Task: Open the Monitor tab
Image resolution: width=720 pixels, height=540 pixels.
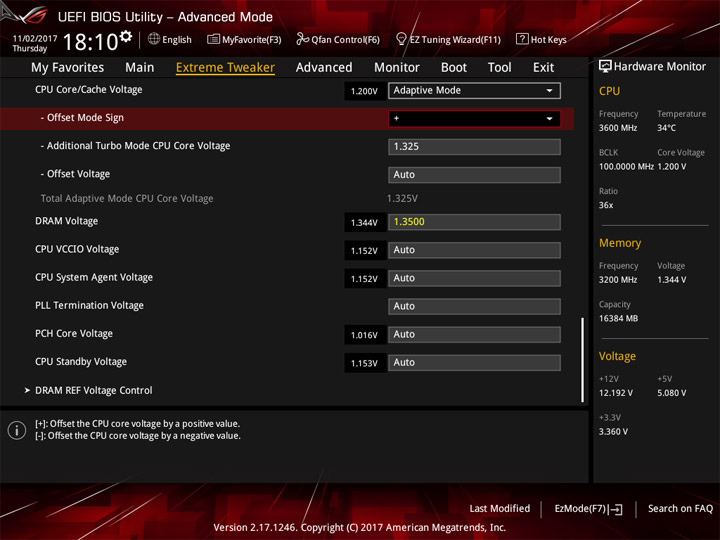Action: tap(397, 68)
